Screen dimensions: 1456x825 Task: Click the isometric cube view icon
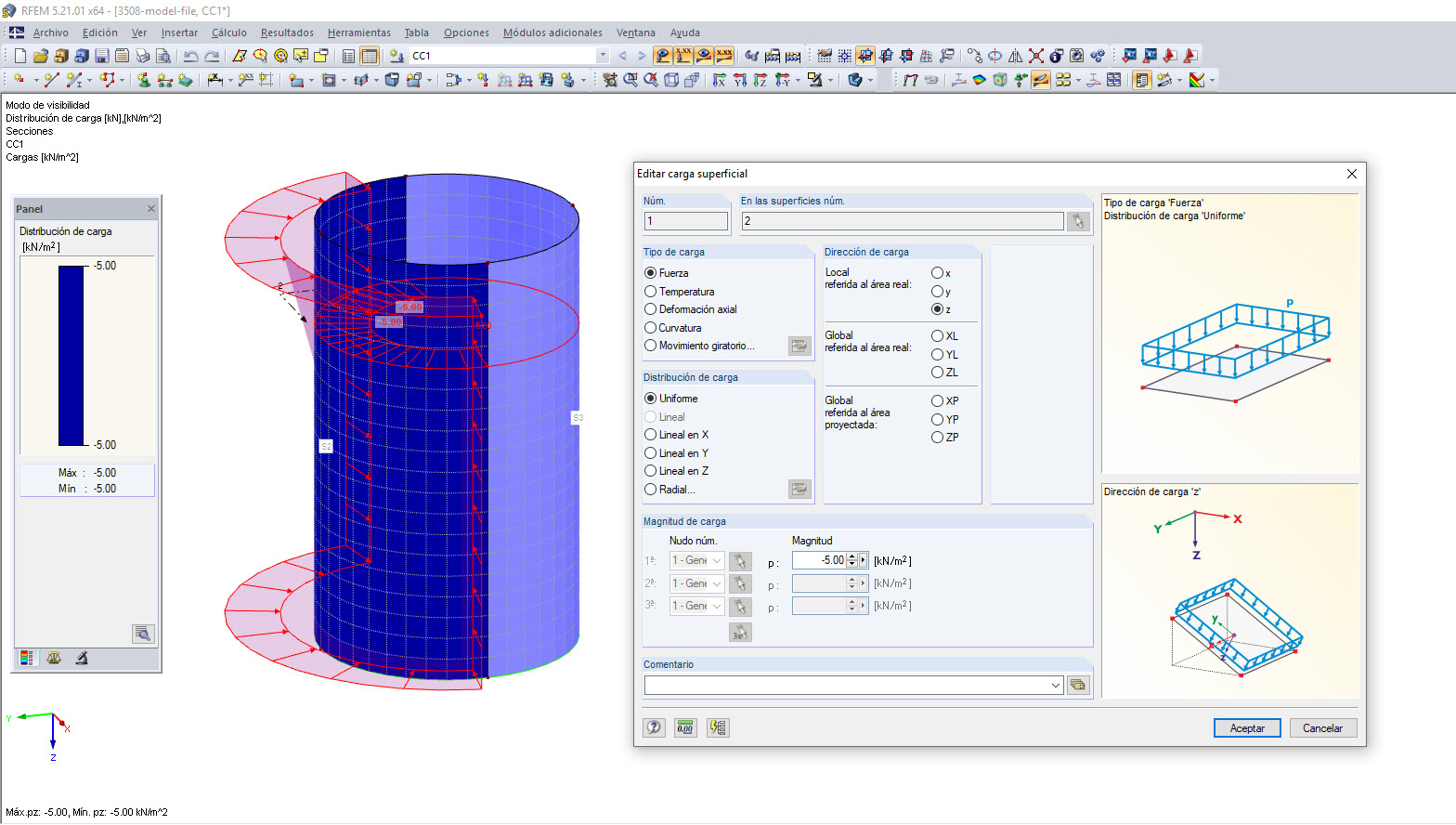[671, 80]
